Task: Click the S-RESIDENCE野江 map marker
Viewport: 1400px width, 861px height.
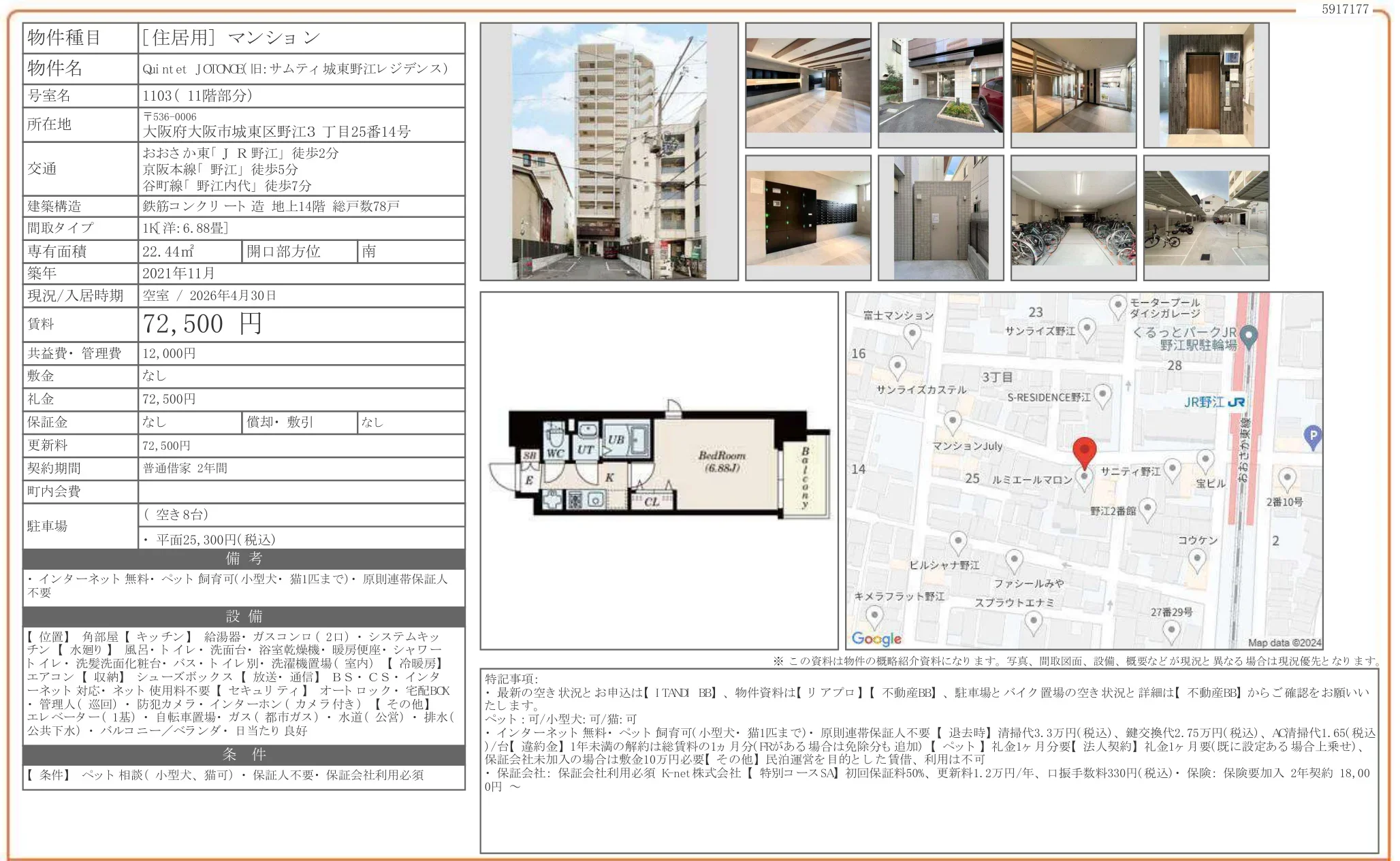Action: click(1102, 395)
